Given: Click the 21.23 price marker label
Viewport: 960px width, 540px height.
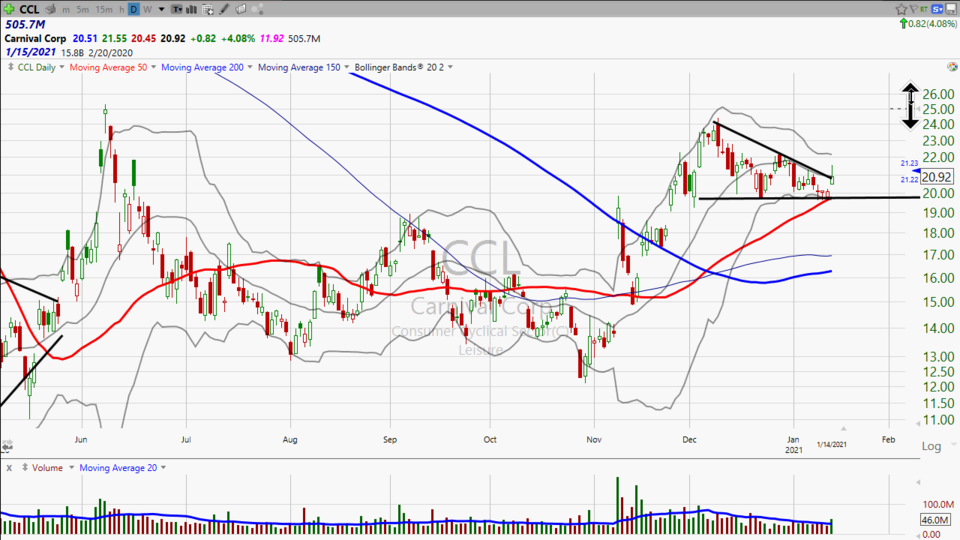Looking at the screenshot, I should [x=909, y=163].
